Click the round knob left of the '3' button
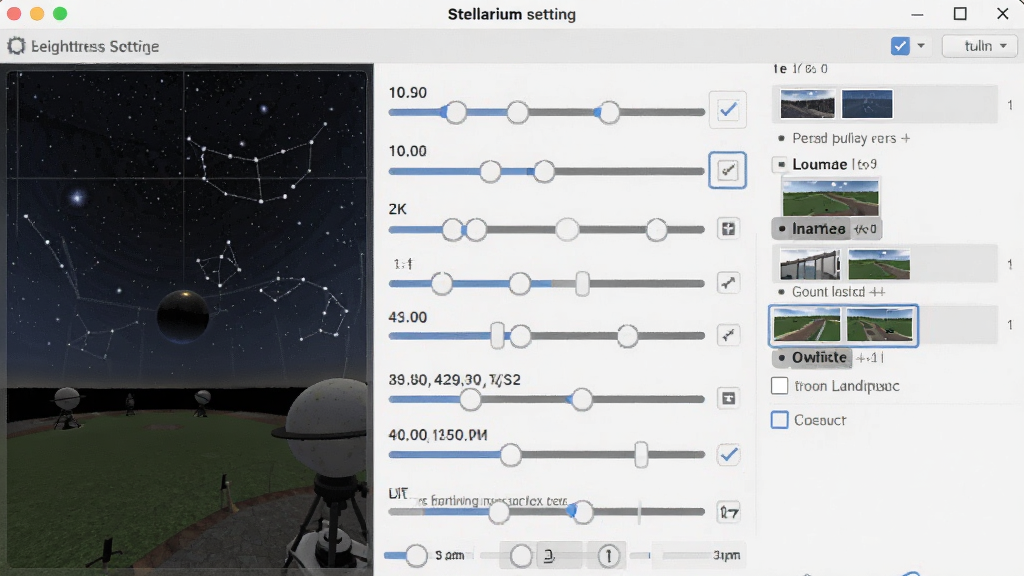The height and width of the screenshot is (576, 1024). click(x=520, y=556)
